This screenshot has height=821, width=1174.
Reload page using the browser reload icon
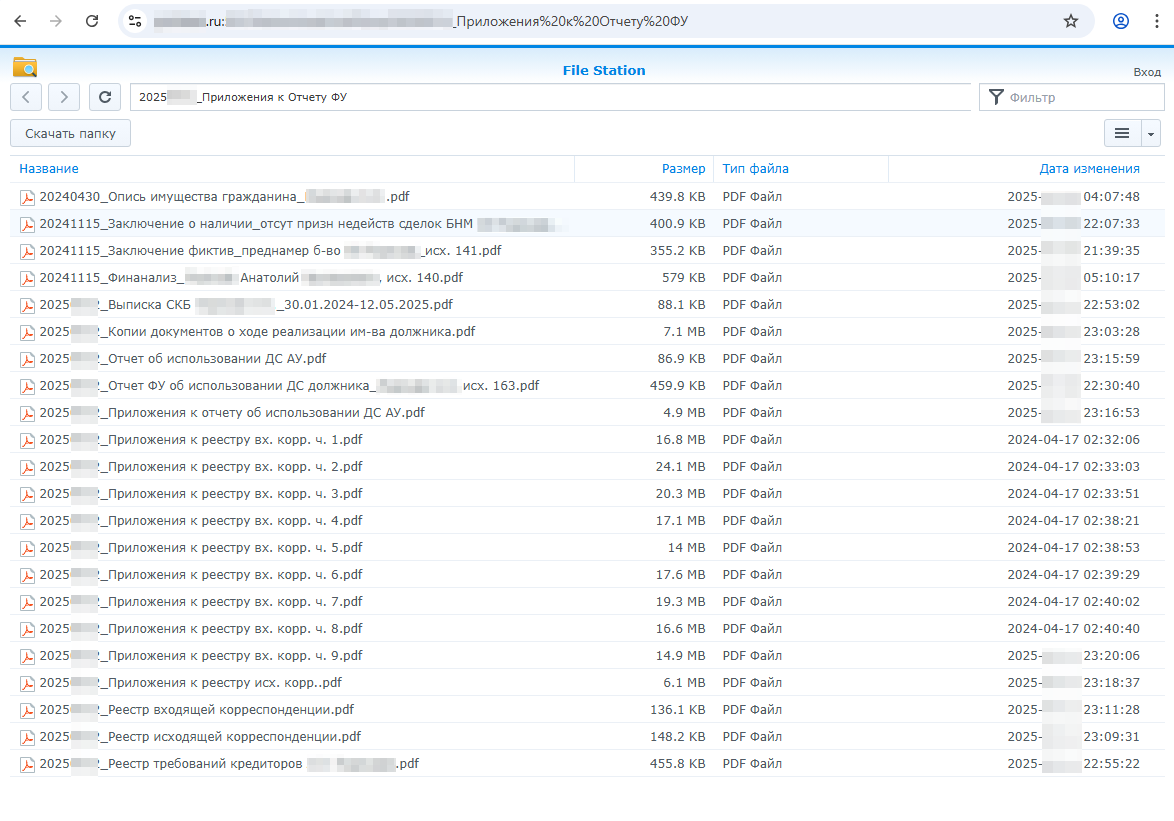pos(92,21)
